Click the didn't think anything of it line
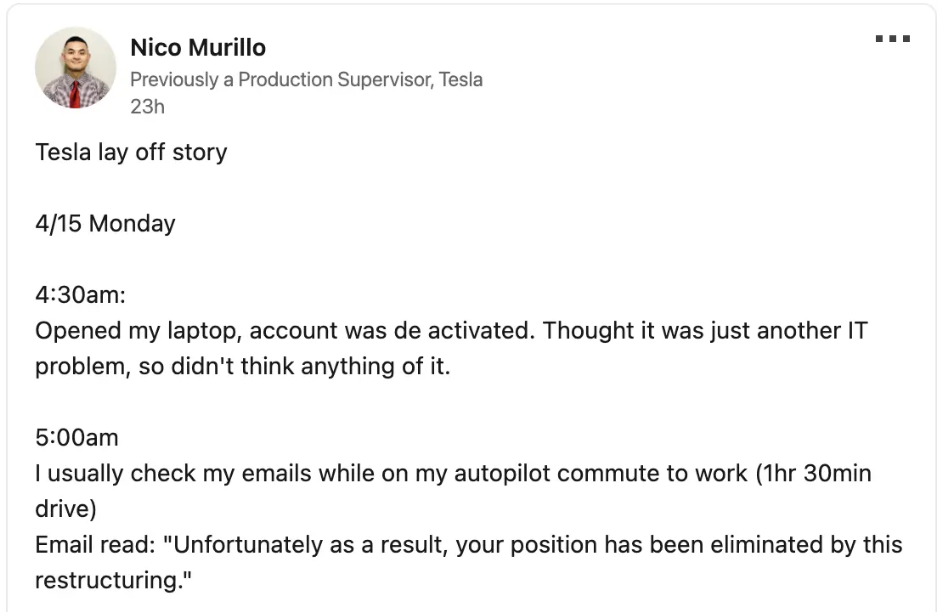The image size is (949, 612). tap(243, 366)
